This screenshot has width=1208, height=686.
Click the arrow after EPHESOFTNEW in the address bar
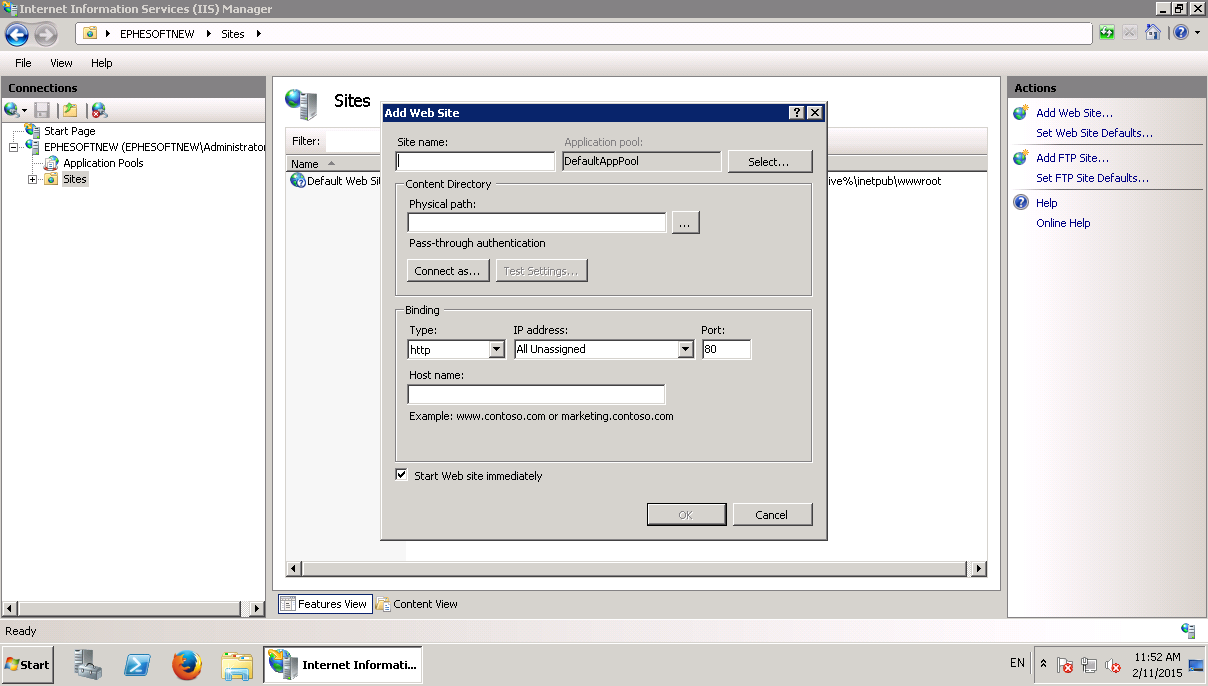(x=210, y=34)
